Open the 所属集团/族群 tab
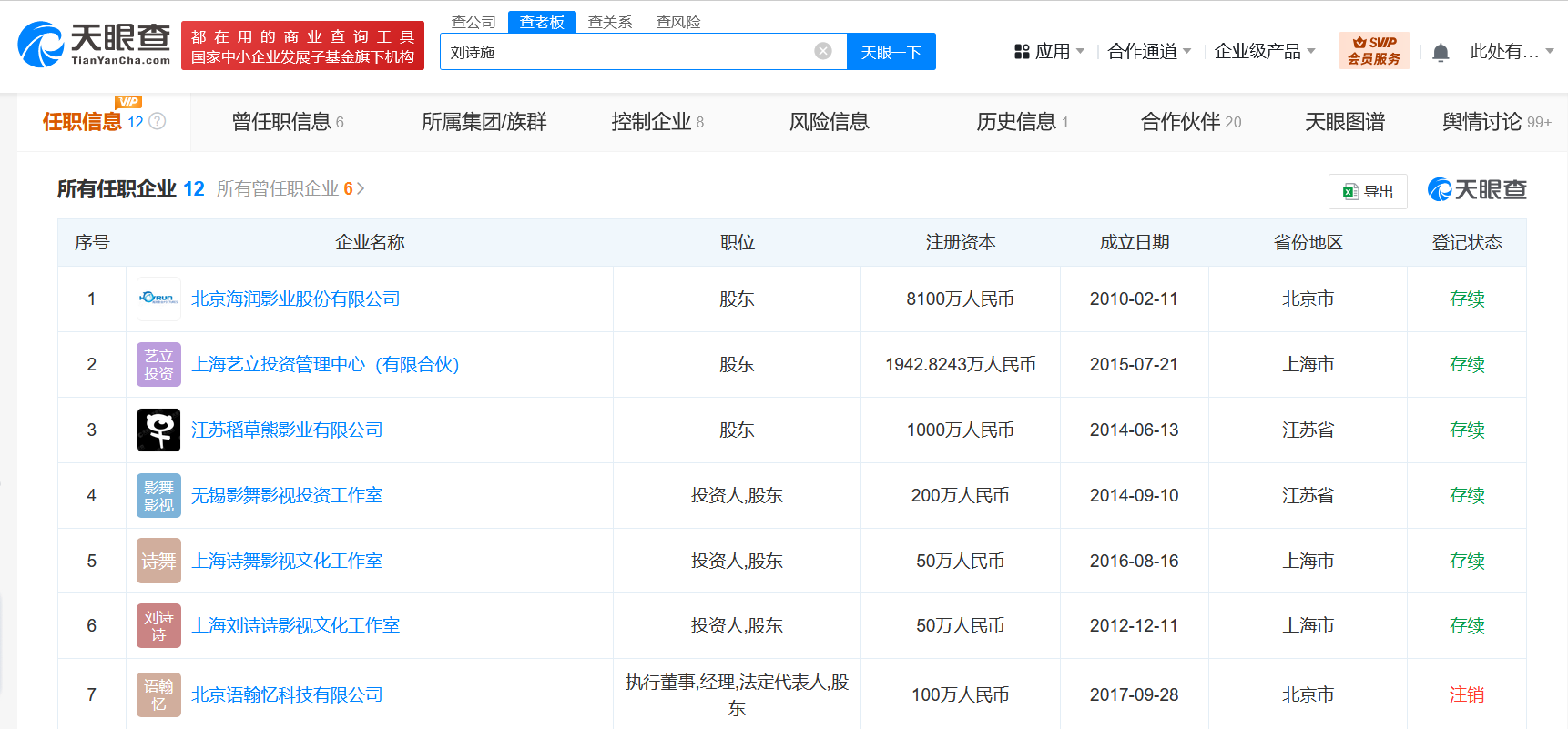This screenshot has height=729, width=1568. [x=484, y=121]
